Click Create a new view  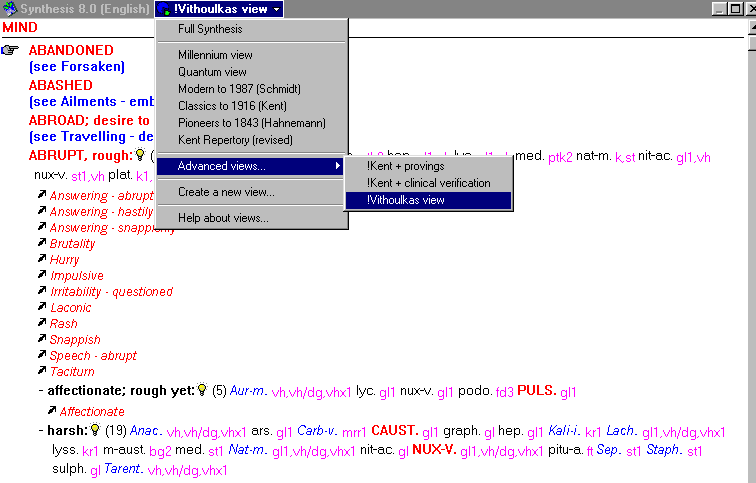(x=251, y=192)
